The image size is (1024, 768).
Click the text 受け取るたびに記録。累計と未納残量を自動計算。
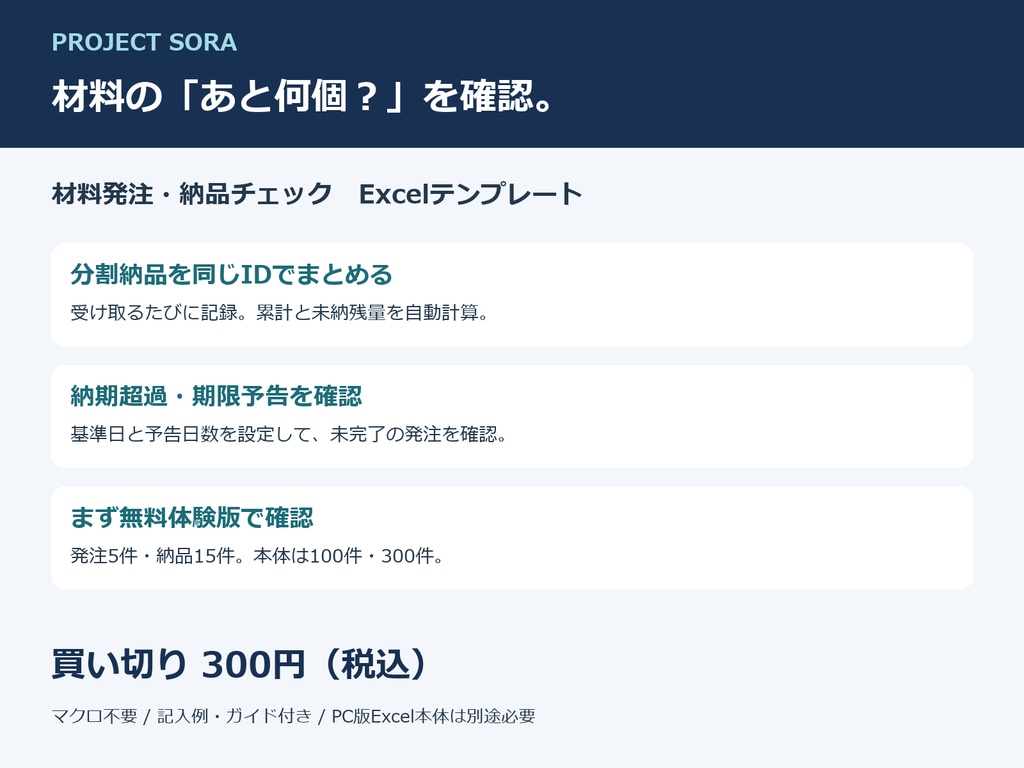click(x=280, y=313)
